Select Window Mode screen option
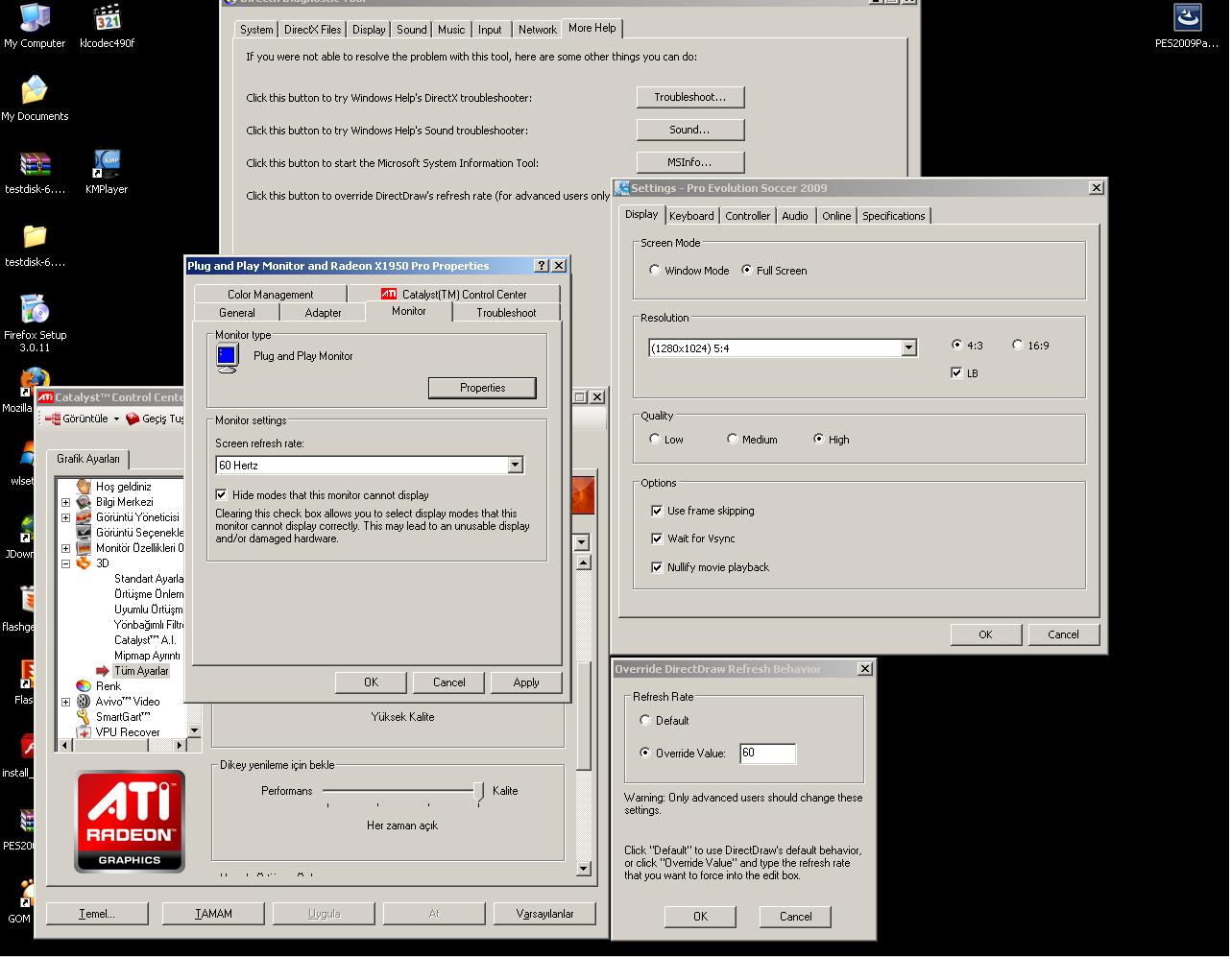The width and height of the screenshot is (1232, 957). pyautogui.click(x=655, y=271)
